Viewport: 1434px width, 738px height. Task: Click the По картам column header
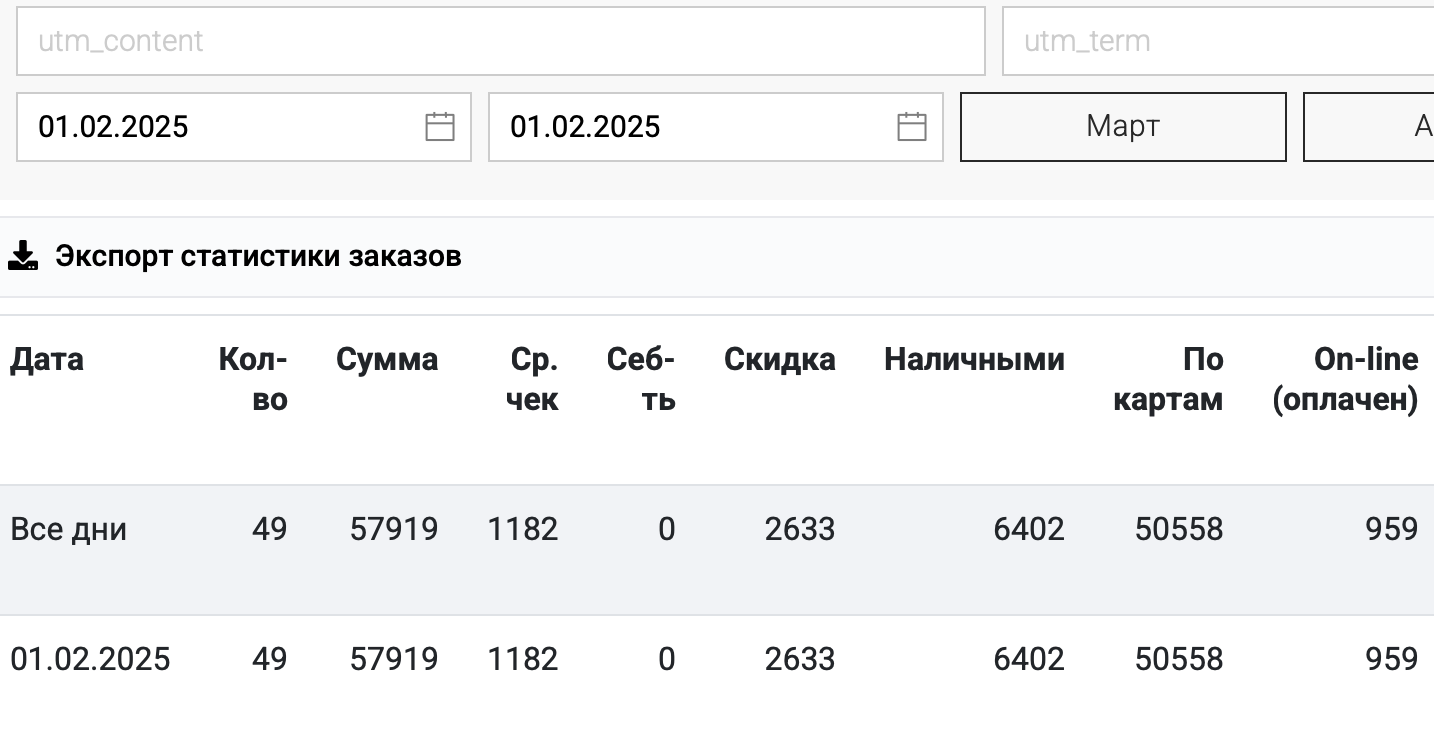coord(1168,379)
